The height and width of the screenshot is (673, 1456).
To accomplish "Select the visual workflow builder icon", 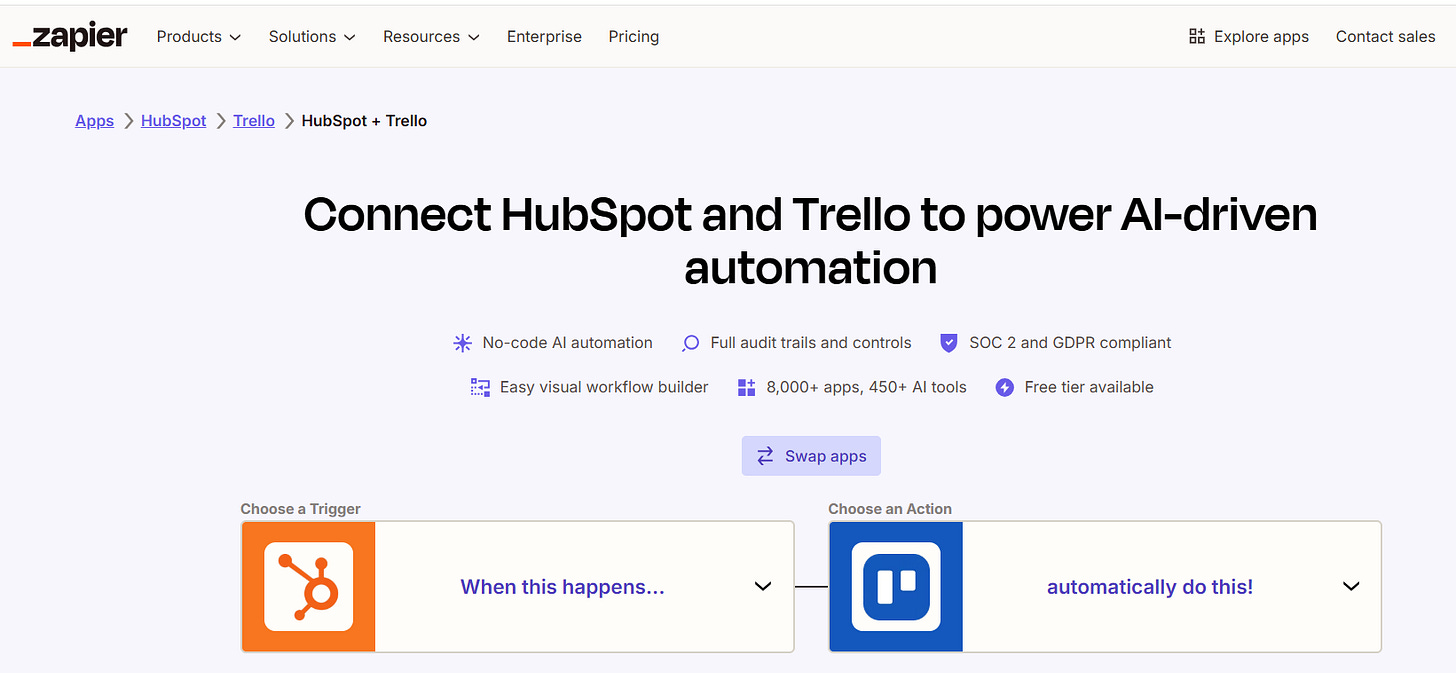I will click(480, 387).
